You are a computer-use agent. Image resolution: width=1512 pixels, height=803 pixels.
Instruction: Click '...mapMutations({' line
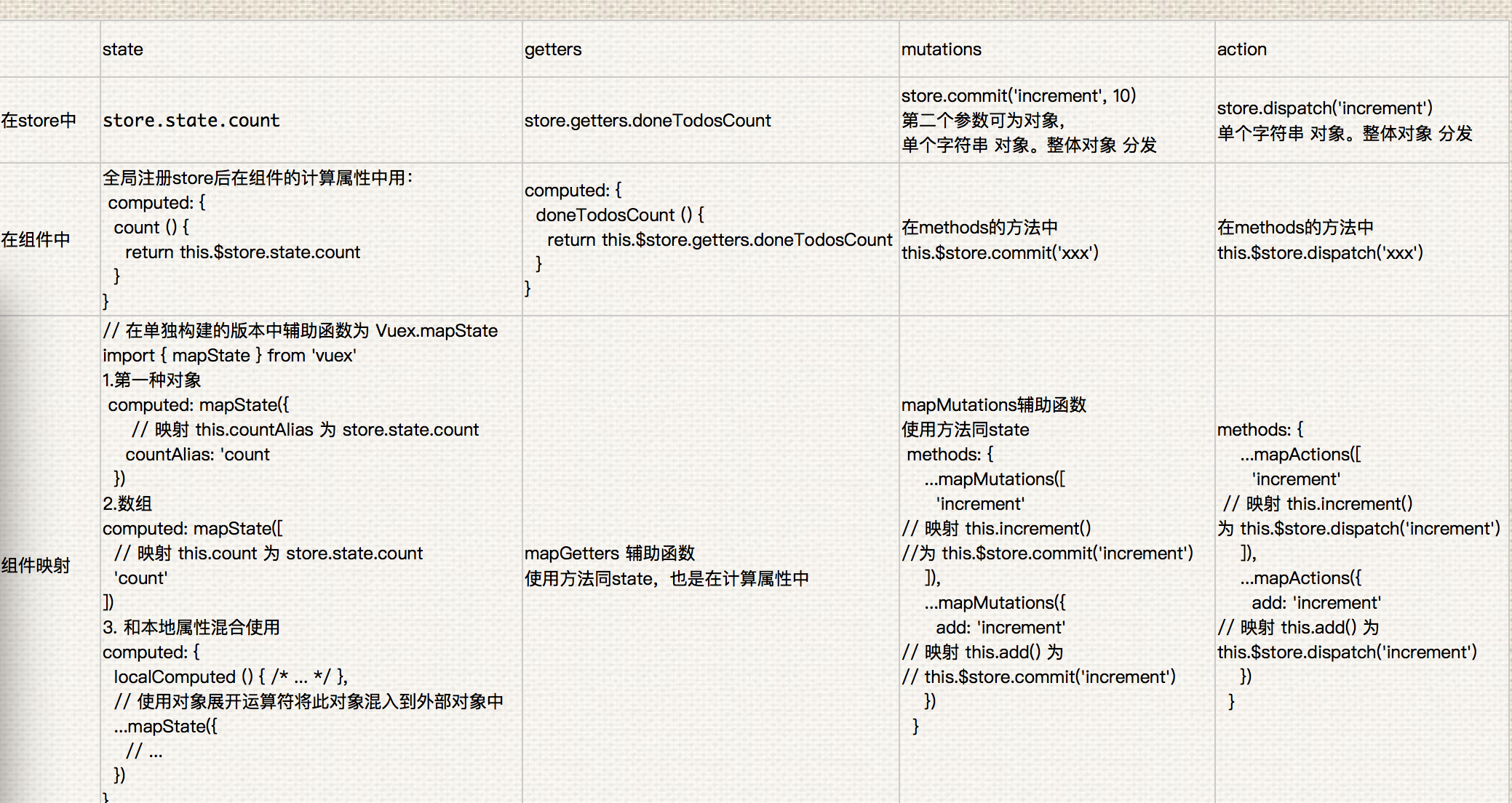coord(994,603)
